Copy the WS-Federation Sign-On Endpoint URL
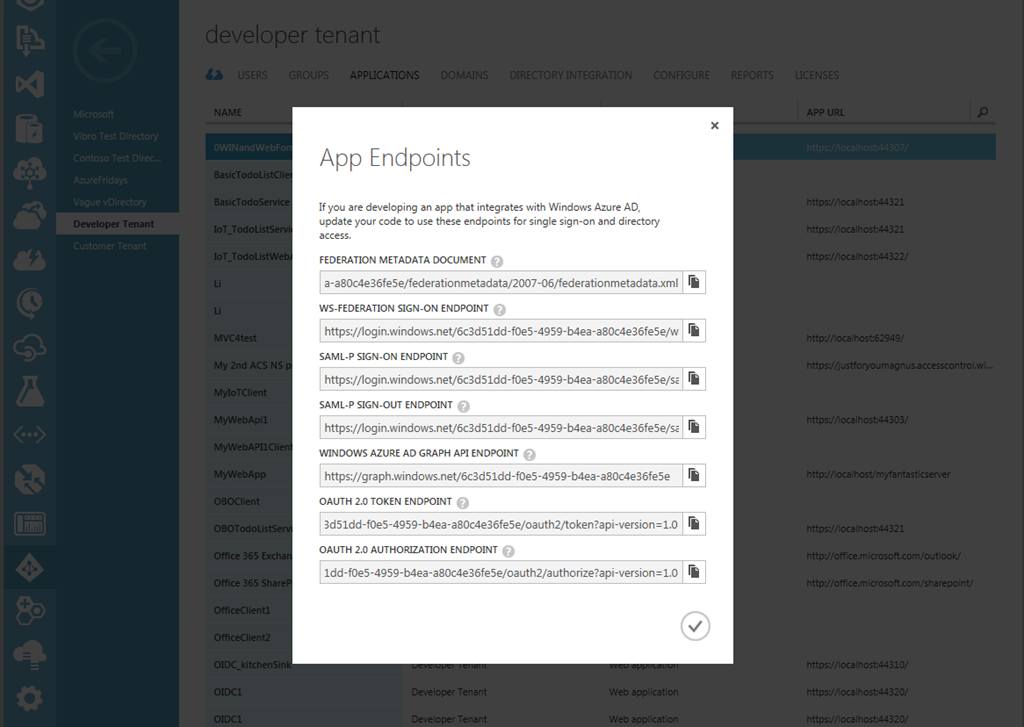 [694, 331]
